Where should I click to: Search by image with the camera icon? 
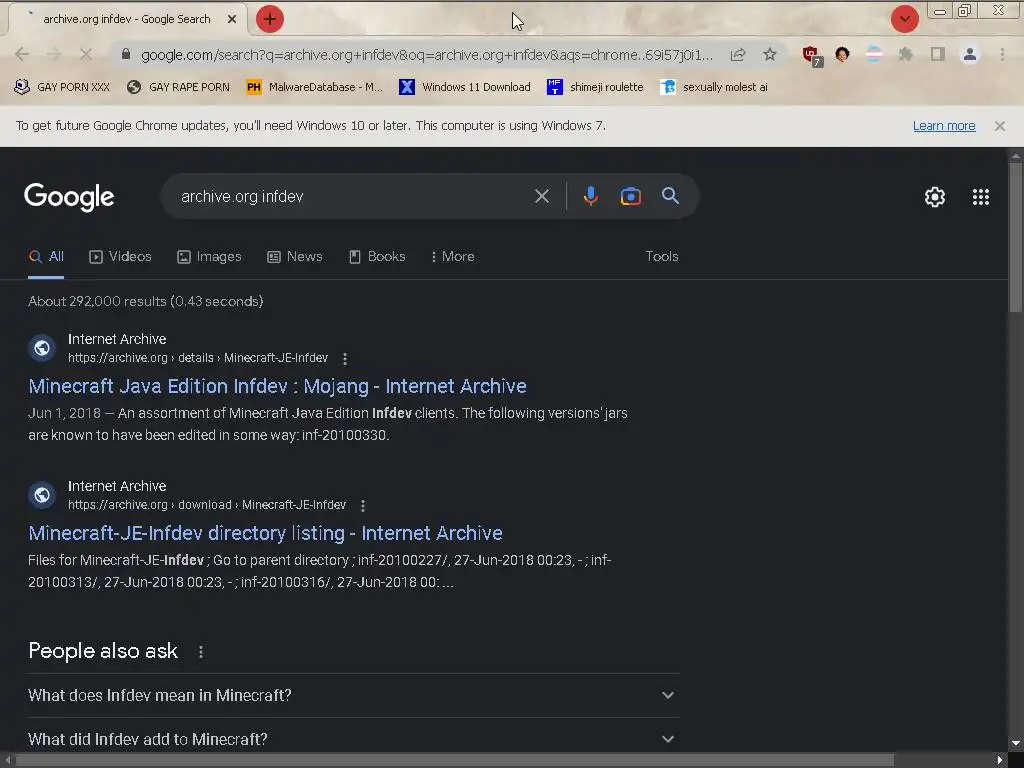pyautogui.click(x=630, y=196)
